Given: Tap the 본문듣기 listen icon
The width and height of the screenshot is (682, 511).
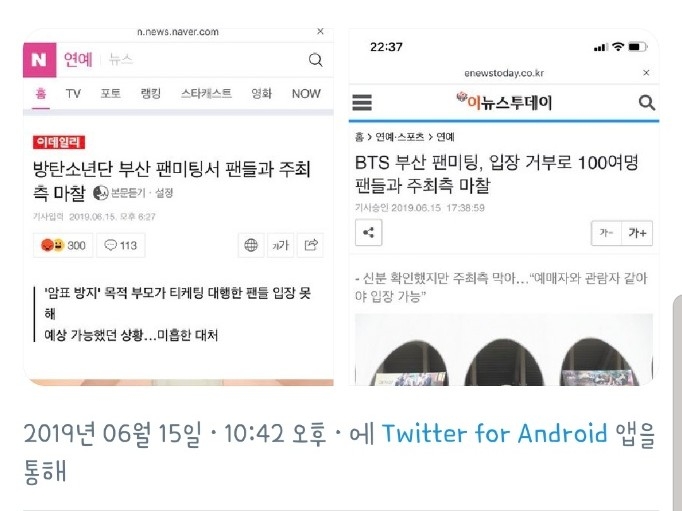Looking at the screenshot, I should 100,193.
